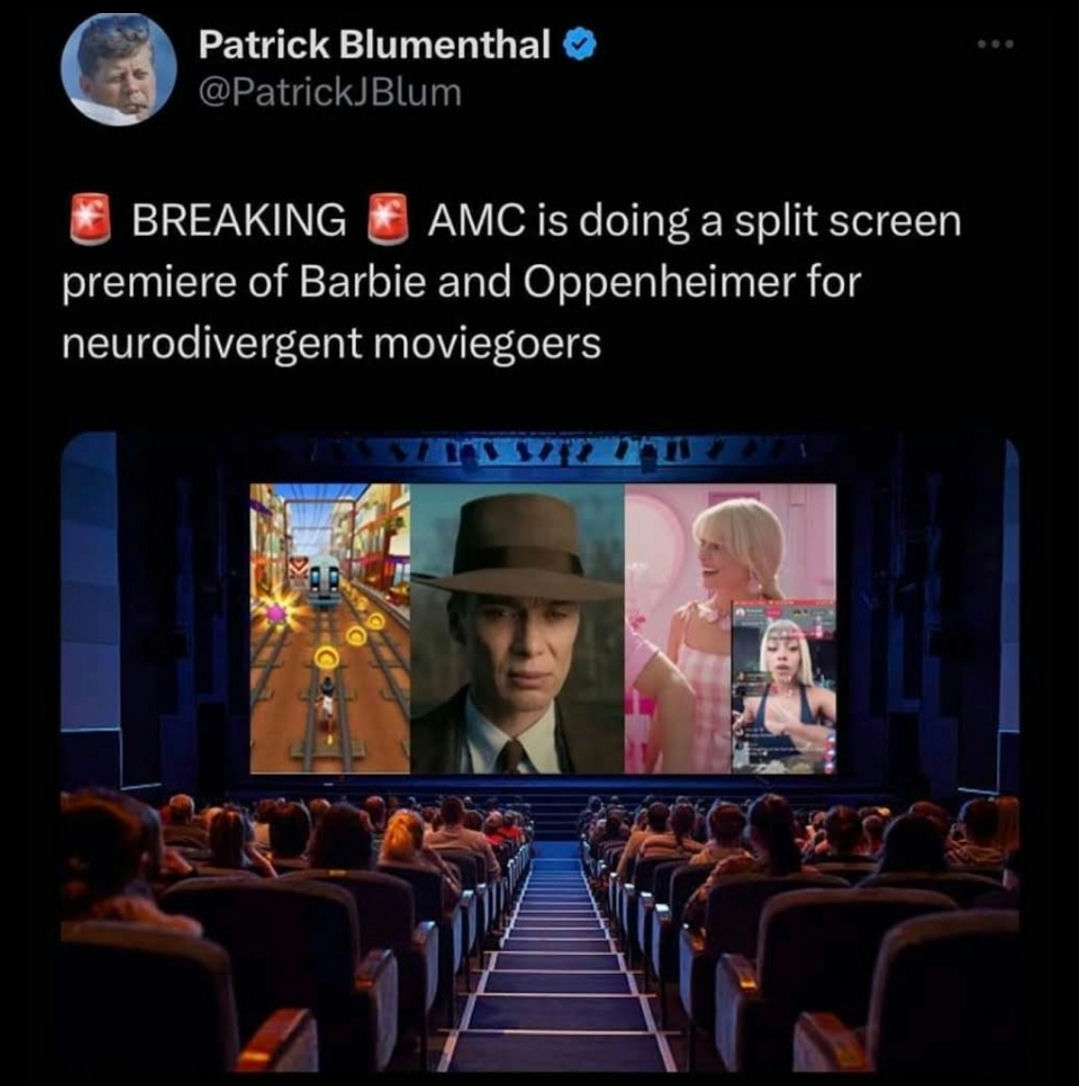
Task: Click the livestream inset over Barbie panel
Action: [x=784, y=686]
